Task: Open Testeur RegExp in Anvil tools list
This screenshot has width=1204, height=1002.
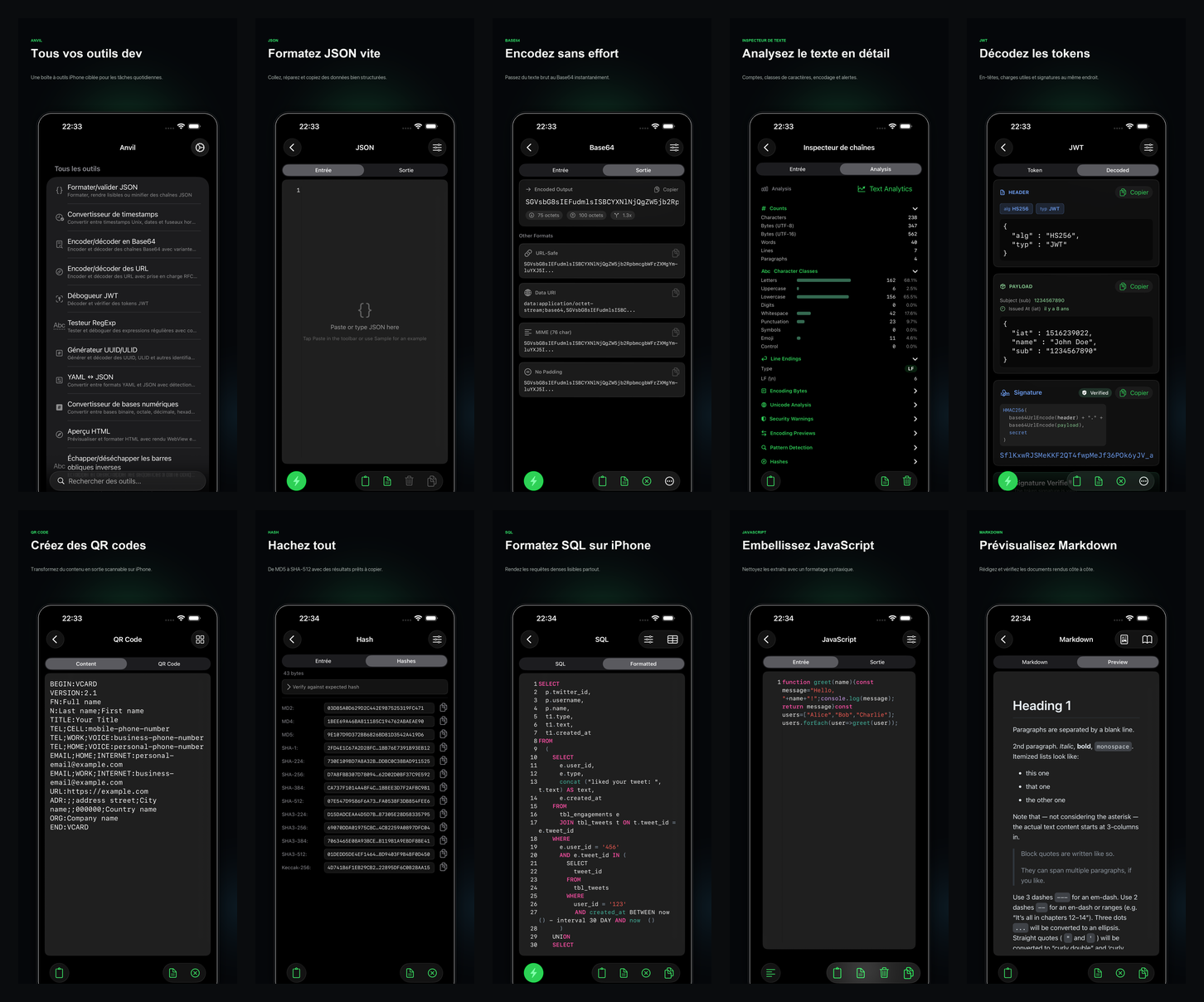Action: tap(128, 326)
